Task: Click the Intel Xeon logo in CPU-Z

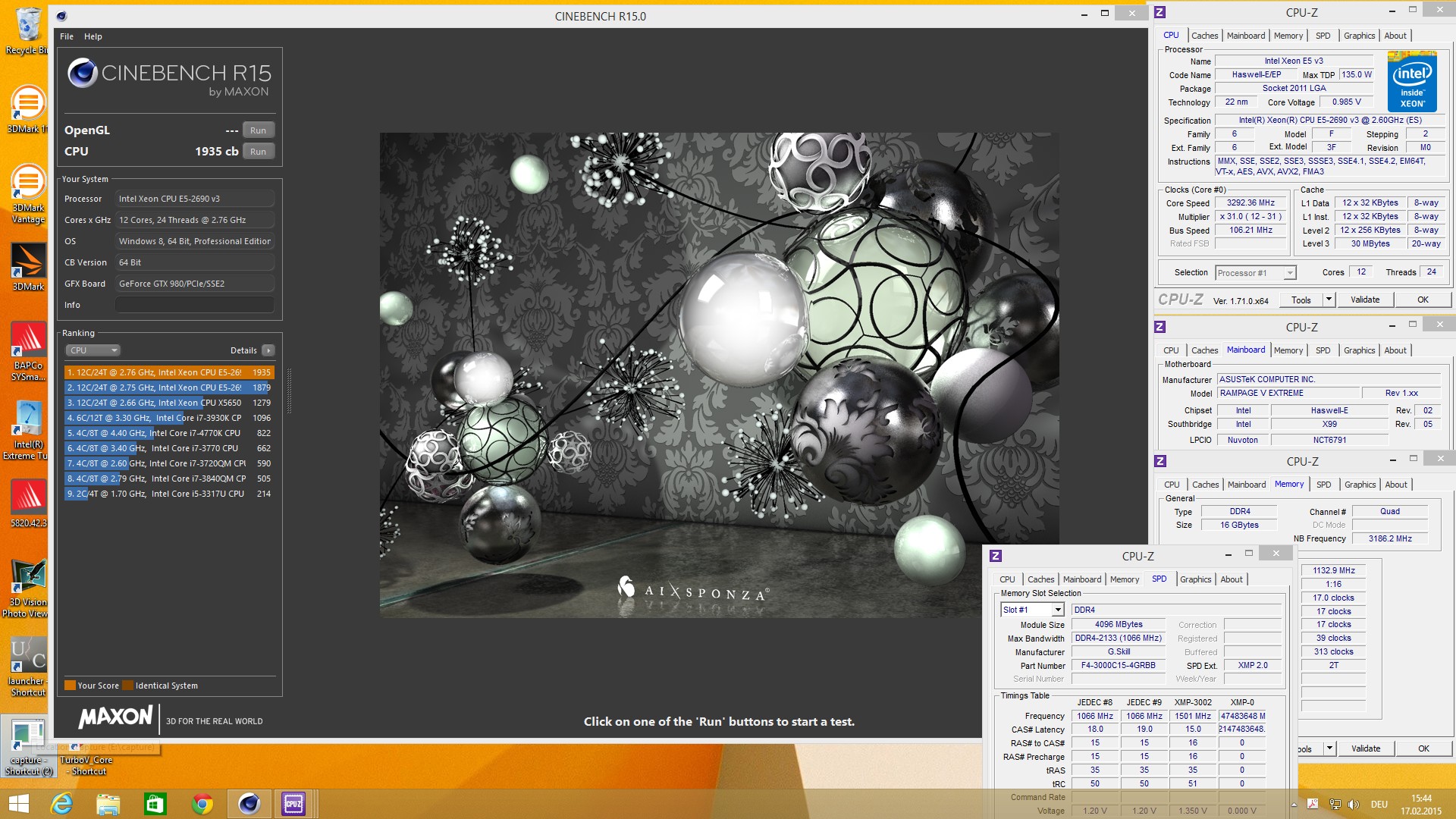Action: pyautogui.click(x=1412, y=82)
